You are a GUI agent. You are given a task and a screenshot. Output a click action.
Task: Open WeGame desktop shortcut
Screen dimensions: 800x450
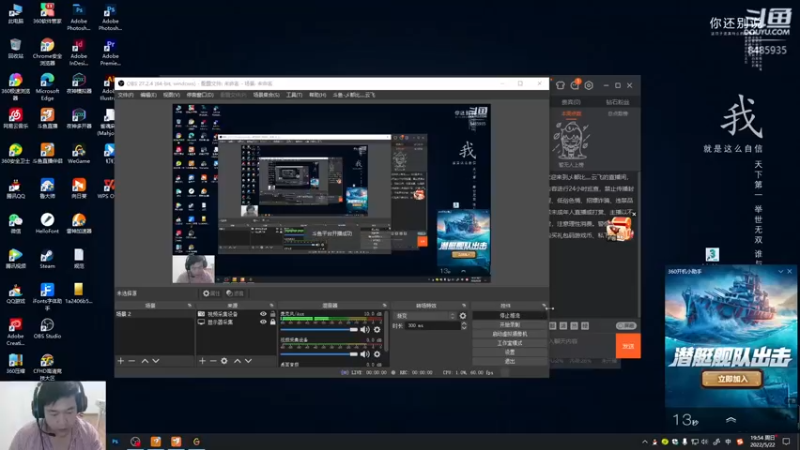(79, 154)
